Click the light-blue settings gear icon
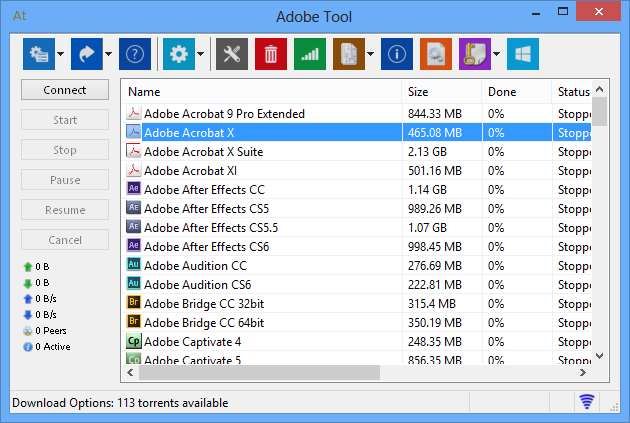The width and height of the screenshot is (630, 423). (x=179, y=54)
